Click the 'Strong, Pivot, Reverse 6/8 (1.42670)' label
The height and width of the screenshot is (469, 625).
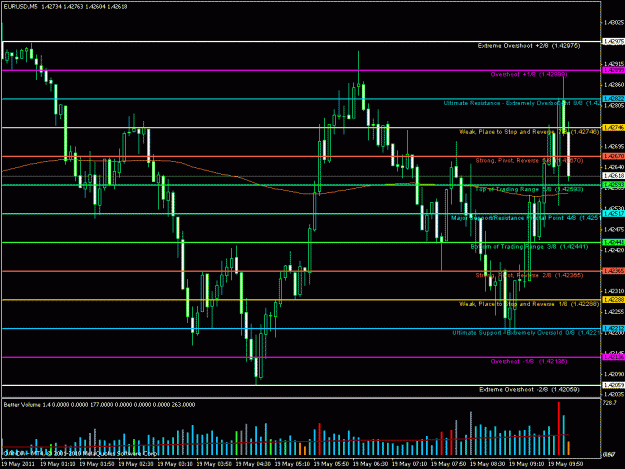click(529, 161)
